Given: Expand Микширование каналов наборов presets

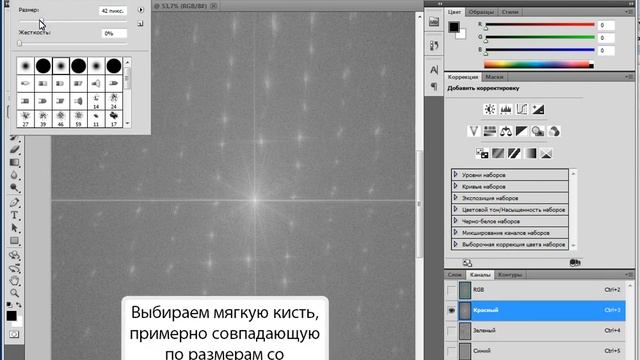Looking at the screenshot, I should tap(456, 233).
